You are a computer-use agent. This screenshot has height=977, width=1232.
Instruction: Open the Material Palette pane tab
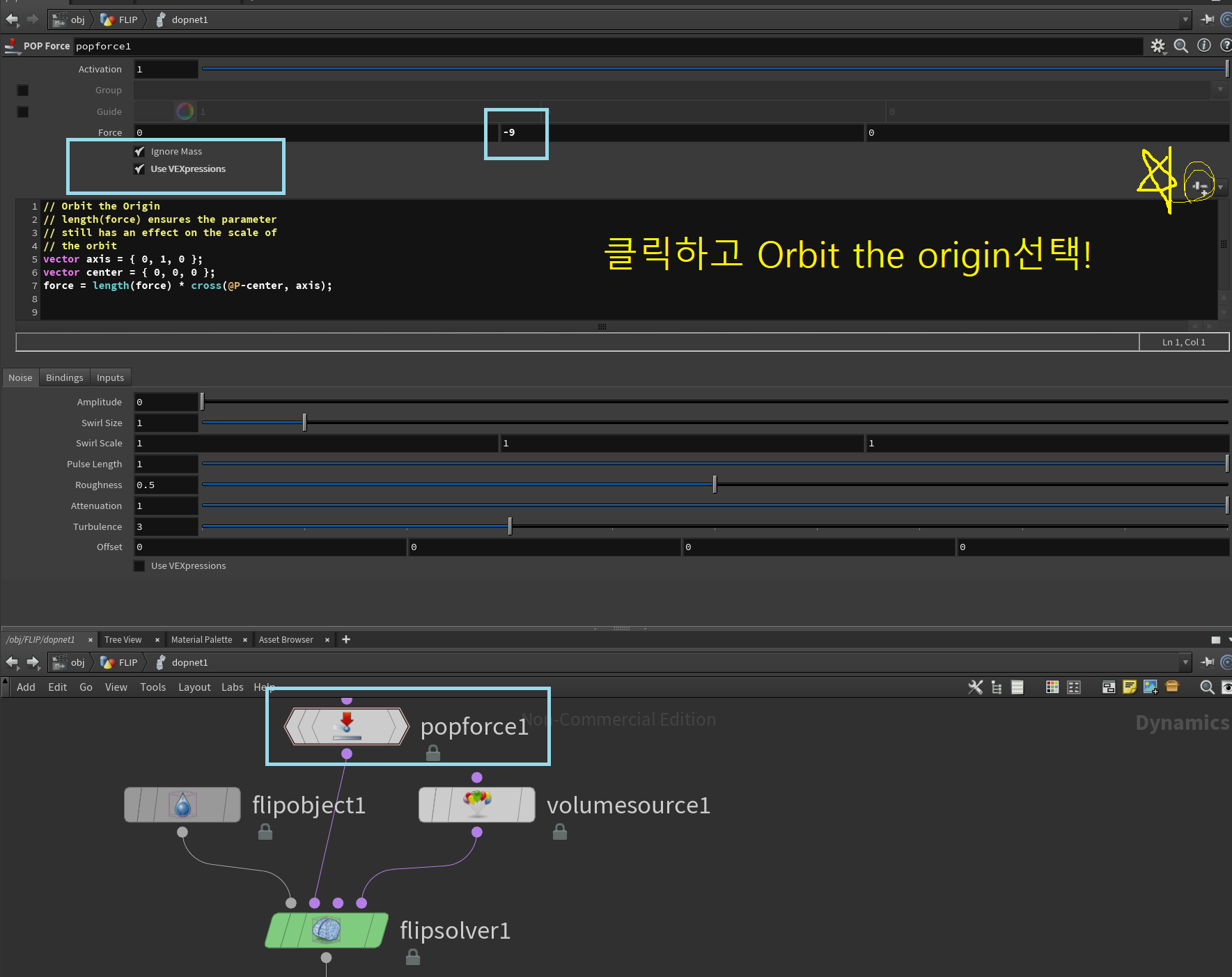pyautogui.click(x=201, y=639)
